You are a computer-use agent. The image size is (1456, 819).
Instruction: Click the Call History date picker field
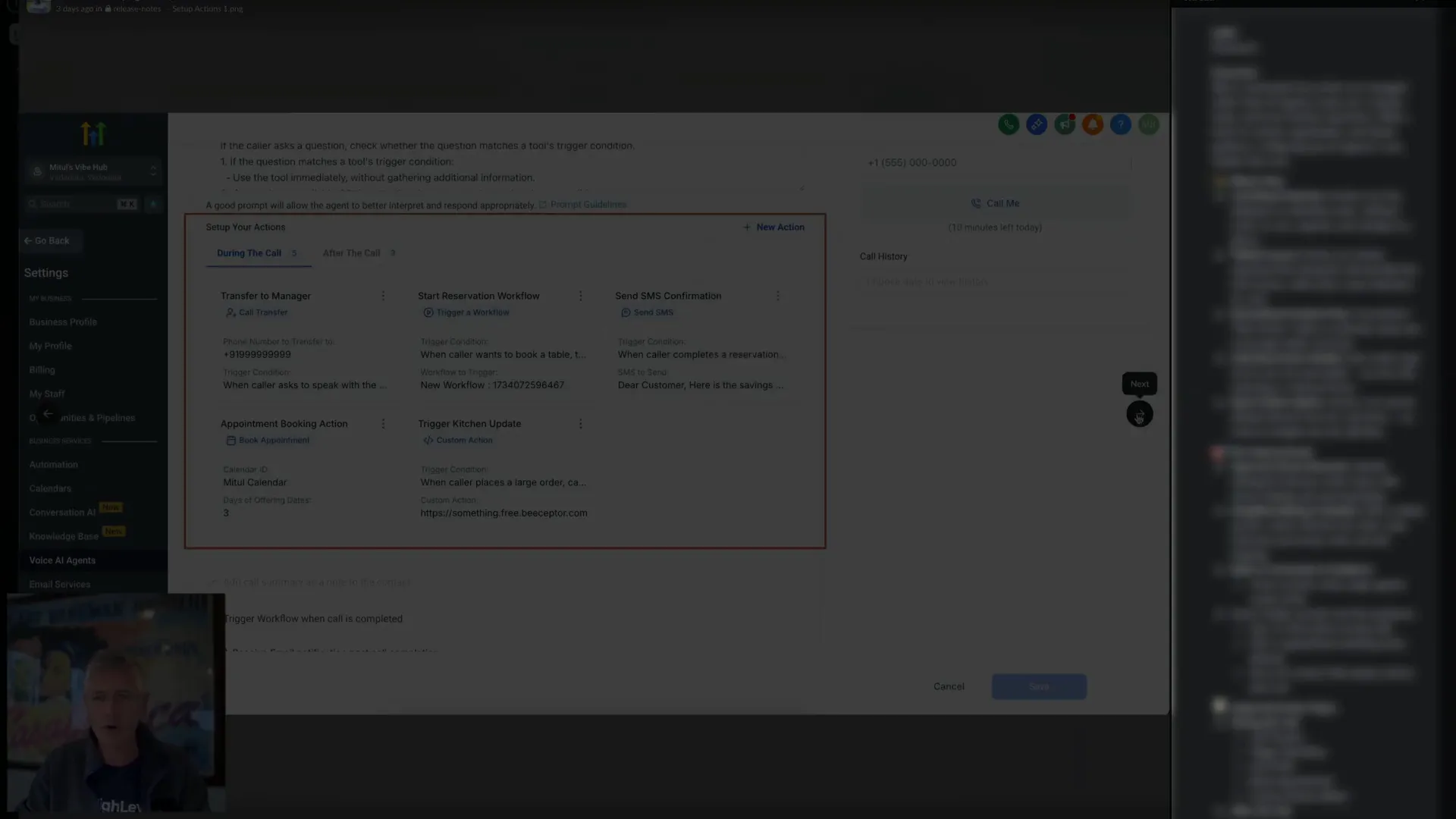tap(996, 282)
